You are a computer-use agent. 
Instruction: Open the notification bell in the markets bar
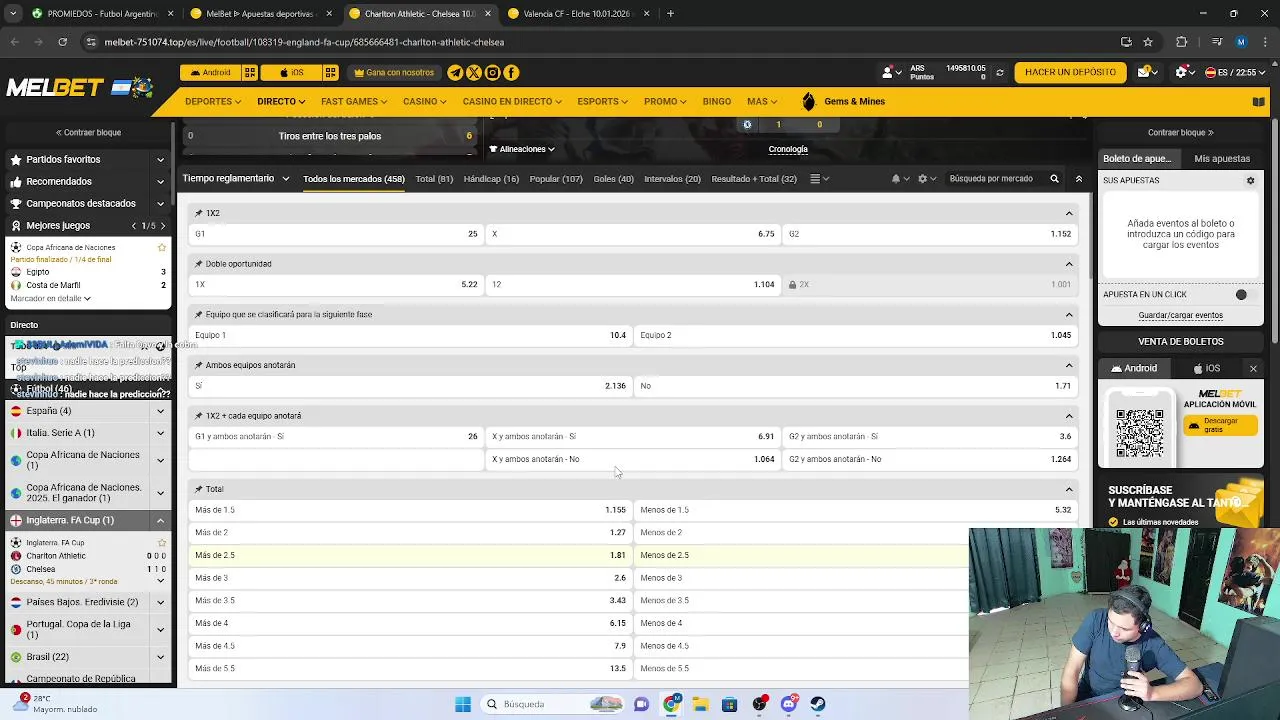tap(896, 178)
